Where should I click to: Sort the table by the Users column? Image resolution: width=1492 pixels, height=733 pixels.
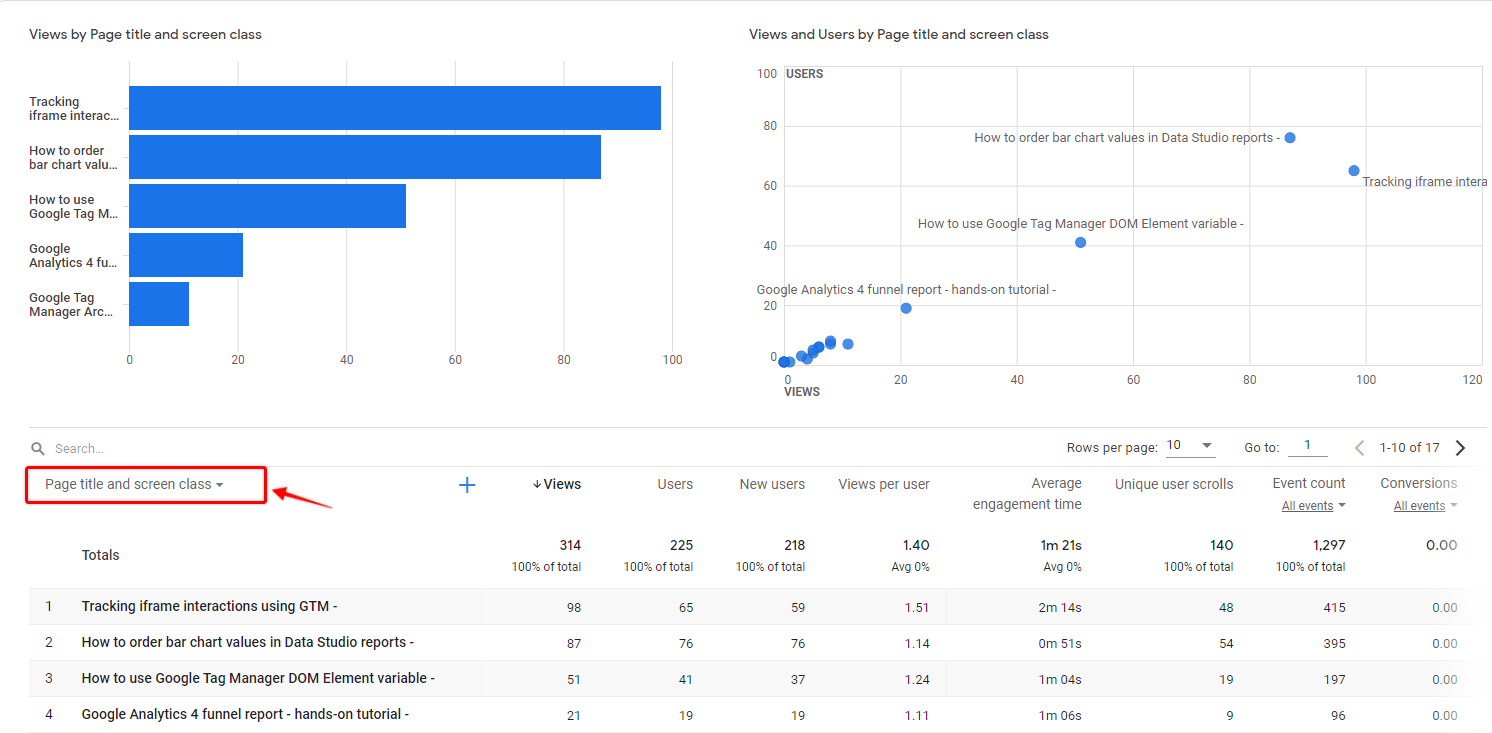[675, 484]
